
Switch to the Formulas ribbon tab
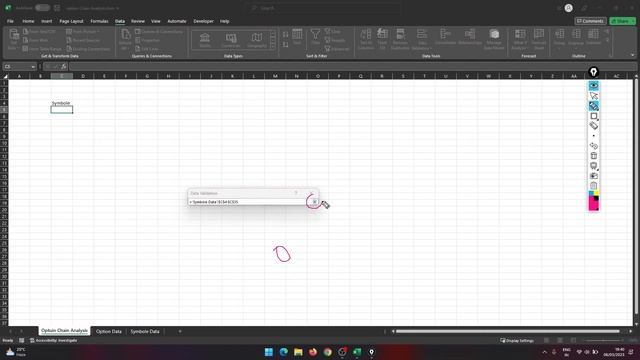(99, 21)
